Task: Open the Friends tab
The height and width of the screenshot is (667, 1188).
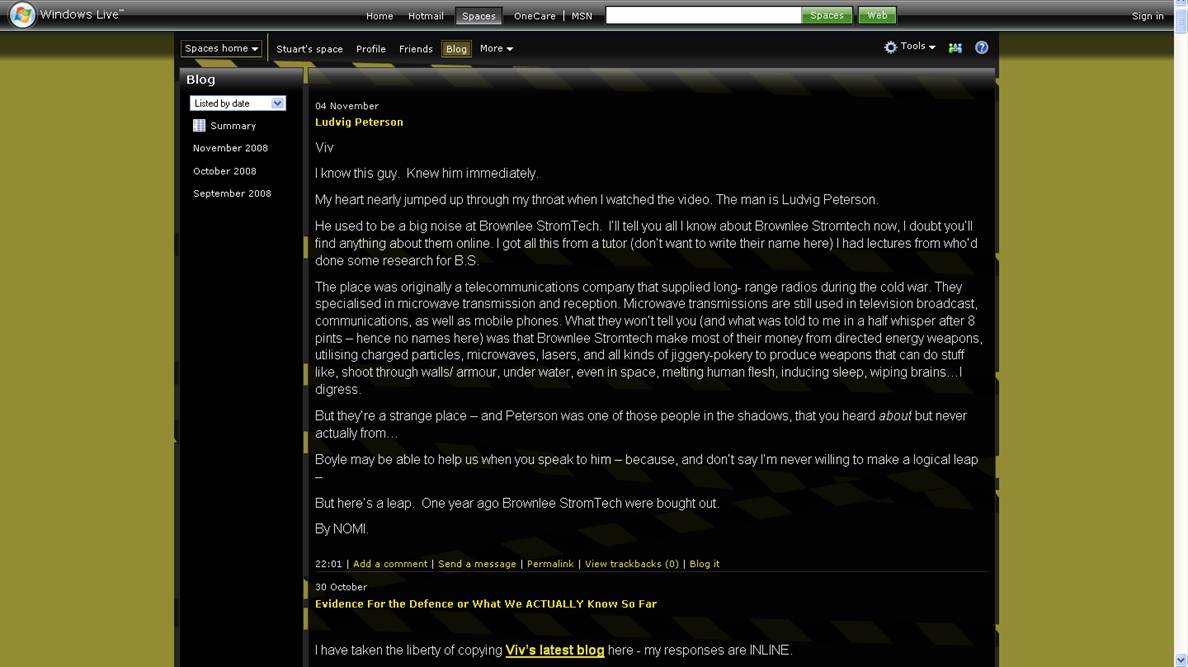Action: point(415,49)
